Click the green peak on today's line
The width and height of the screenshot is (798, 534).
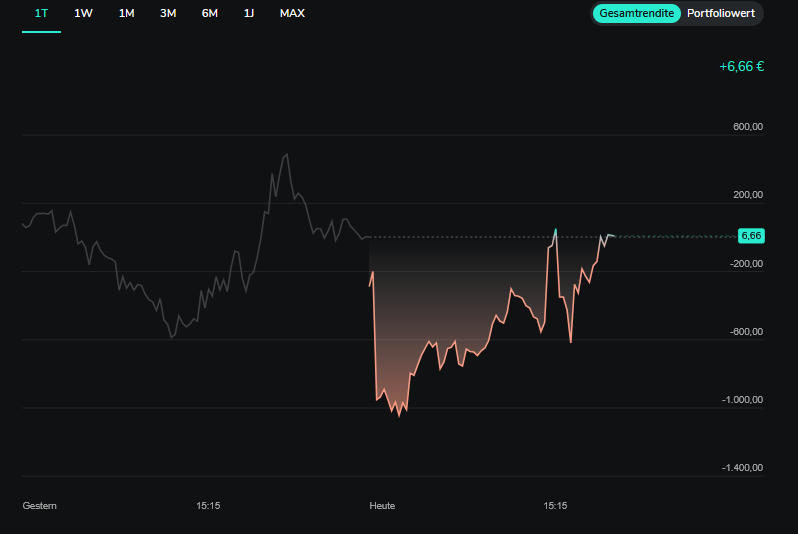coord(555,230)
